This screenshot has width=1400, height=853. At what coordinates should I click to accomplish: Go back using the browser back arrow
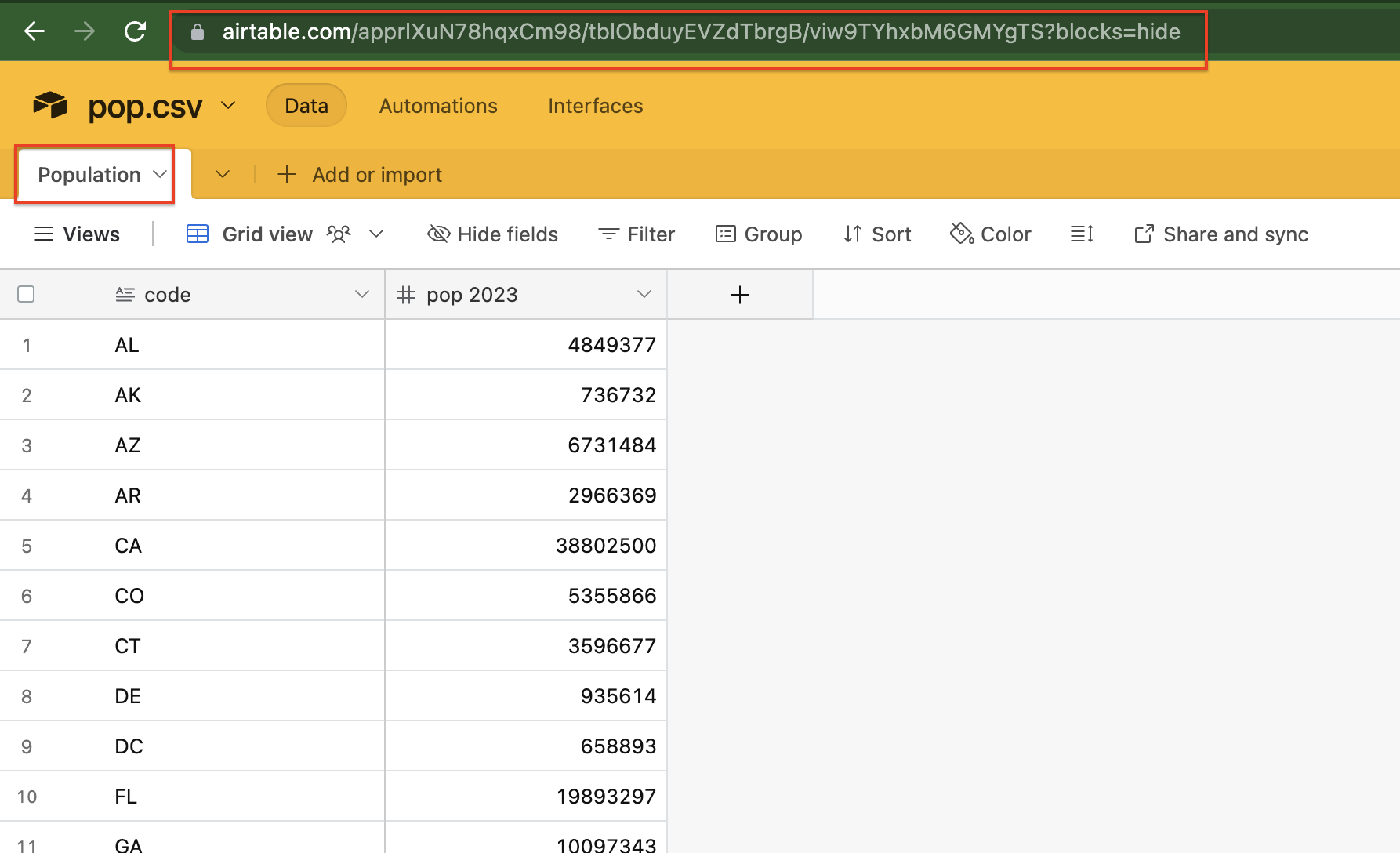pos(34,31)
